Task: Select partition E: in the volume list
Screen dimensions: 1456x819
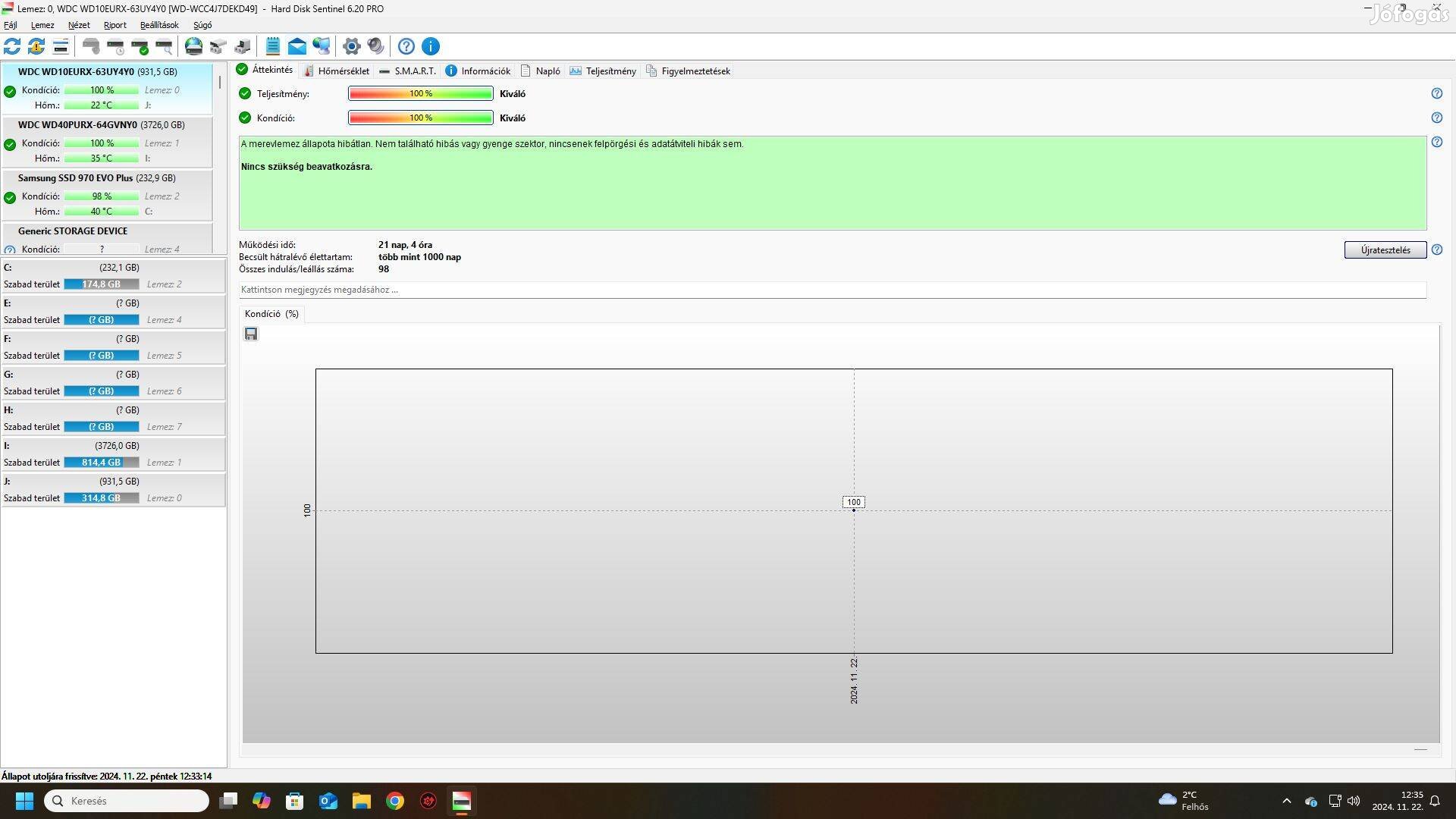Action: tap(113, 312)
